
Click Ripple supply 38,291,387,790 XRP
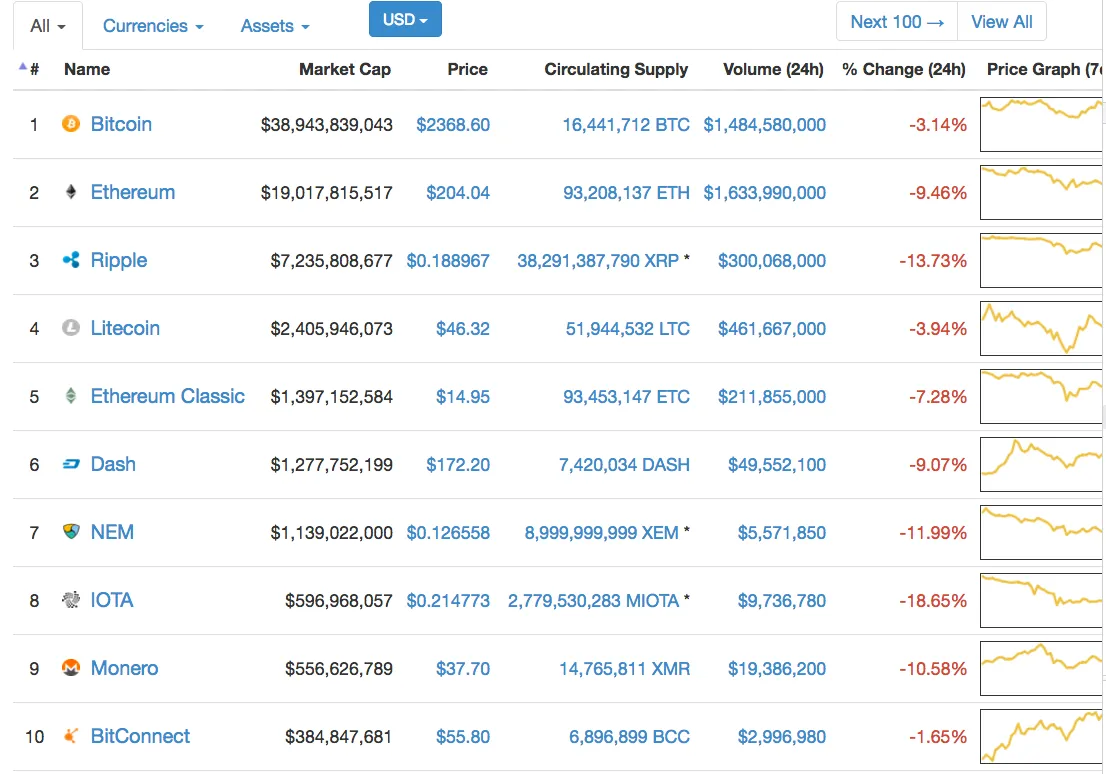(598, 261)
